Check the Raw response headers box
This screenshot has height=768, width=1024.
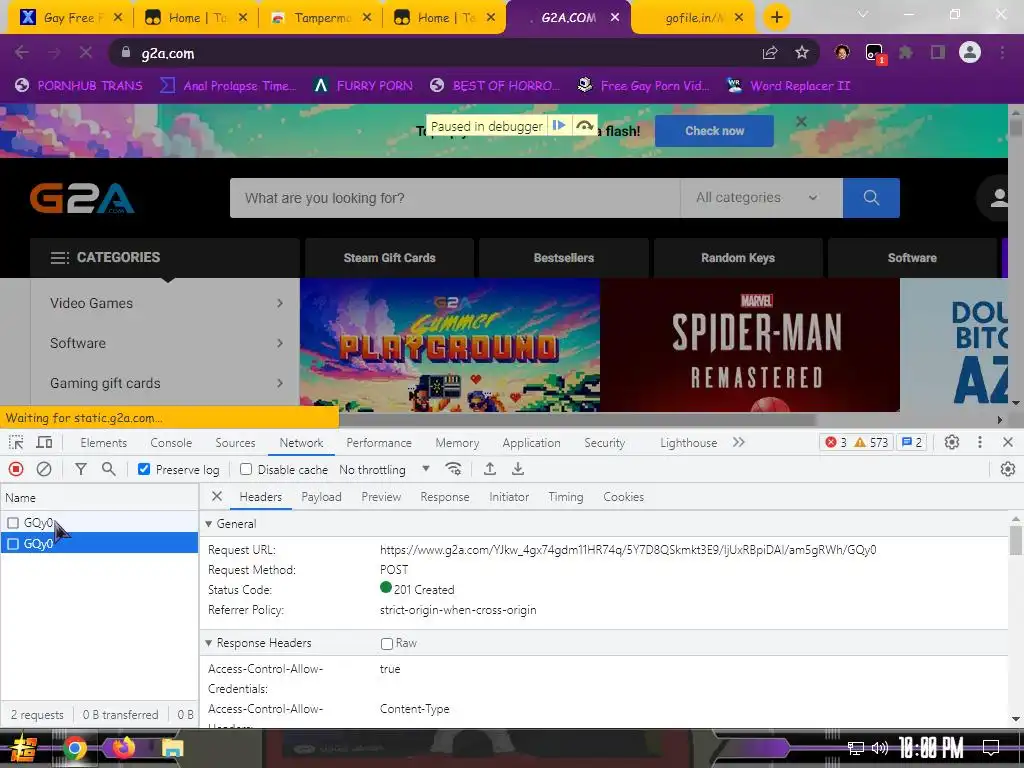(387, 644)
